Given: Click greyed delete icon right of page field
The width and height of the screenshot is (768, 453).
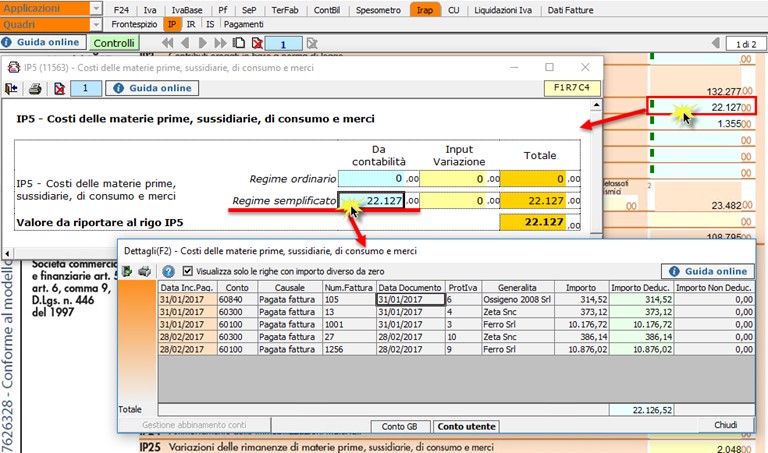Looking at the screenshot, I should click(312, 43).
